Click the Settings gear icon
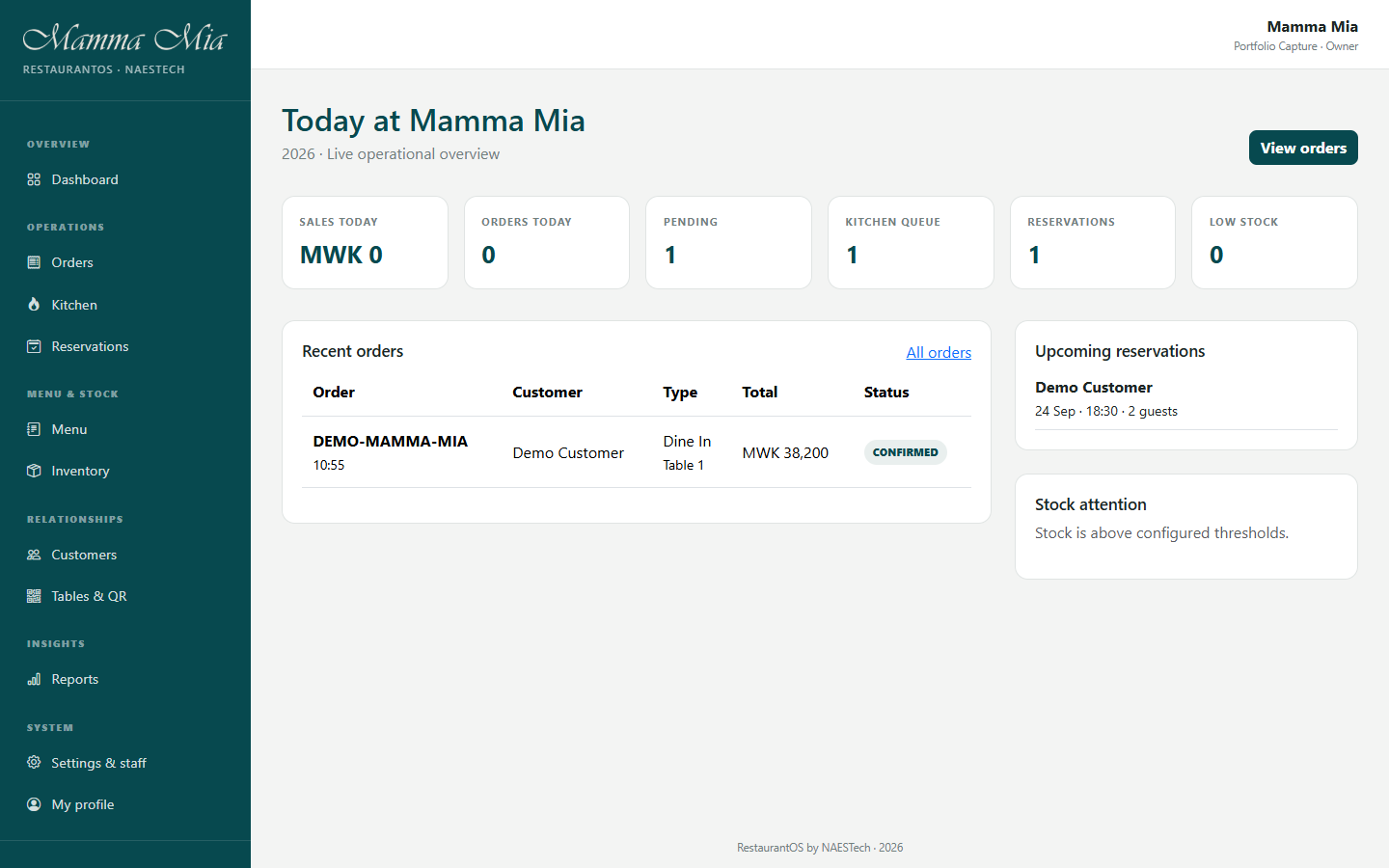The height and width of the screenshot is (868, 1389). pos(34,763)
